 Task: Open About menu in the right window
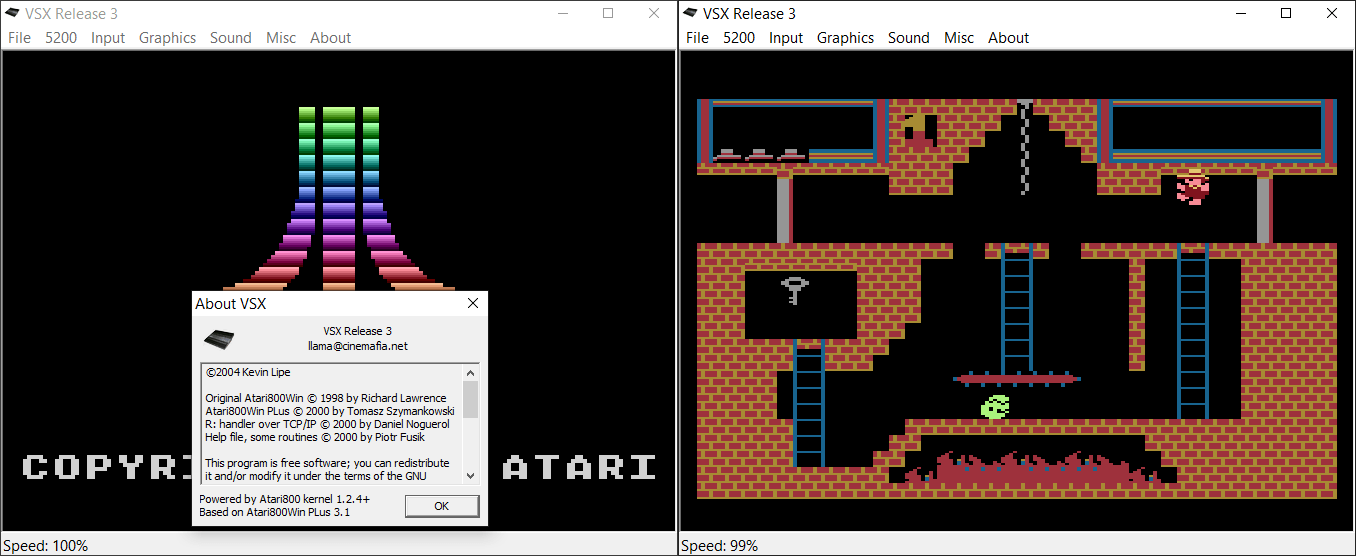click(x=1008, y=38)
